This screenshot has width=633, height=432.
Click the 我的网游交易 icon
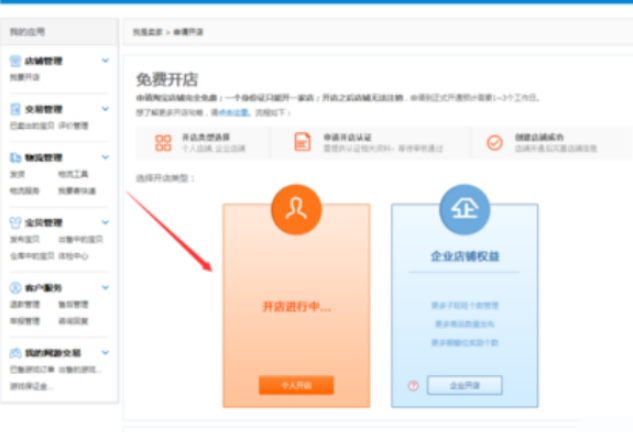pyautogui.click(x=16, y=353)
